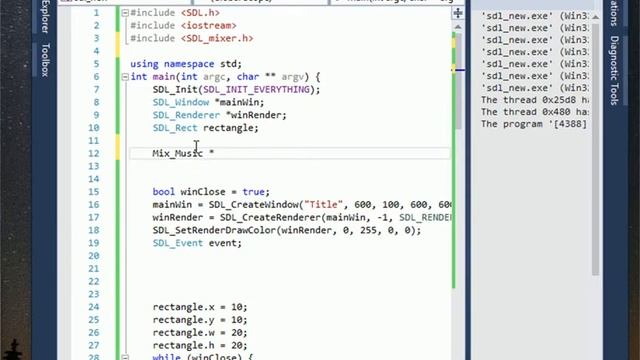Click the Output panel scroll-up arrow
The width and height of the screenshot is (640, 360).
[596, 17]
